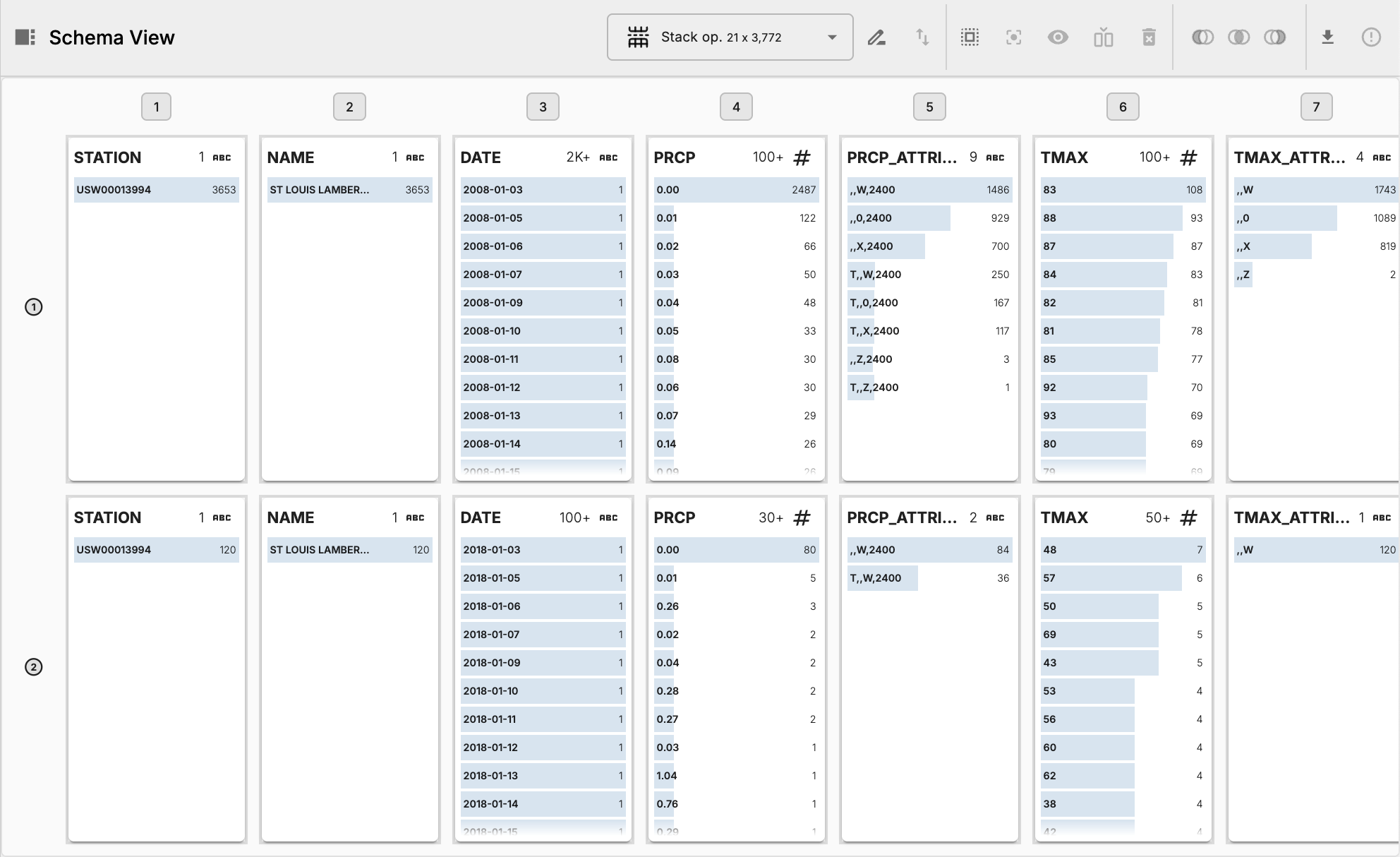This screenshot has width=1400, height=857.
Task: Select date 2018-01-14 row
Action: pos(543,804)
